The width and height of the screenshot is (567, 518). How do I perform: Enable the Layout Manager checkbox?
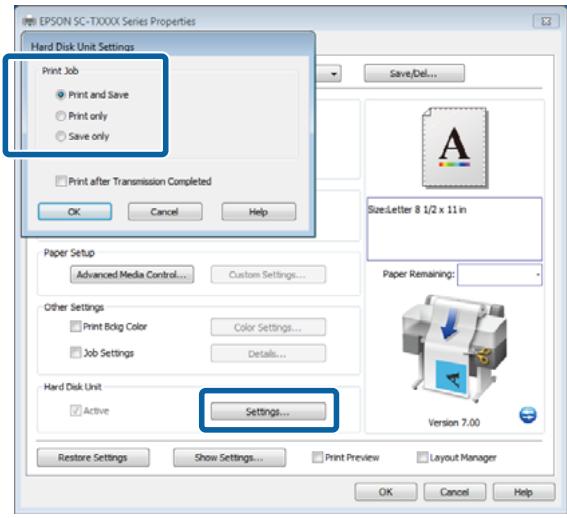tap(422, 457)
